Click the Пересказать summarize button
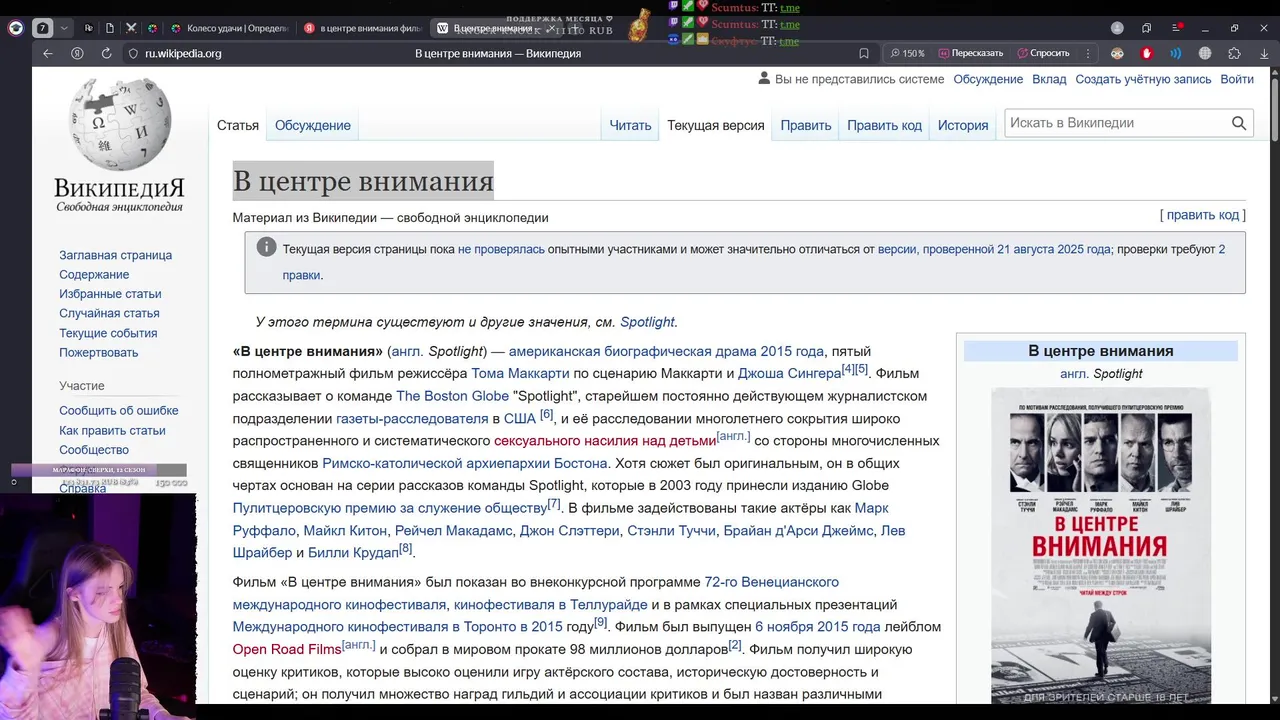Image resolution: width=1280 pixels, height=720 pixels. tap(971, 53)
